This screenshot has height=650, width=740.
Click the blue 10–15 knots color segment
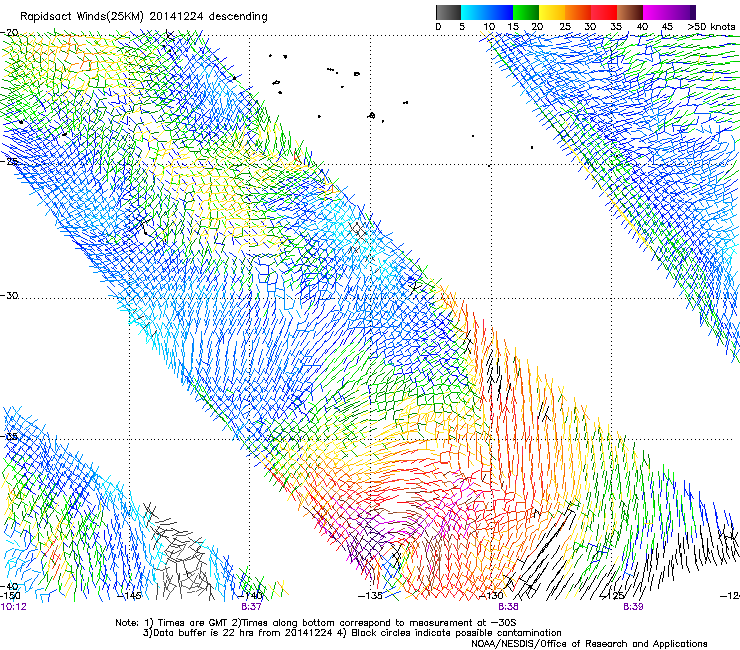click(x=500, y=12)
